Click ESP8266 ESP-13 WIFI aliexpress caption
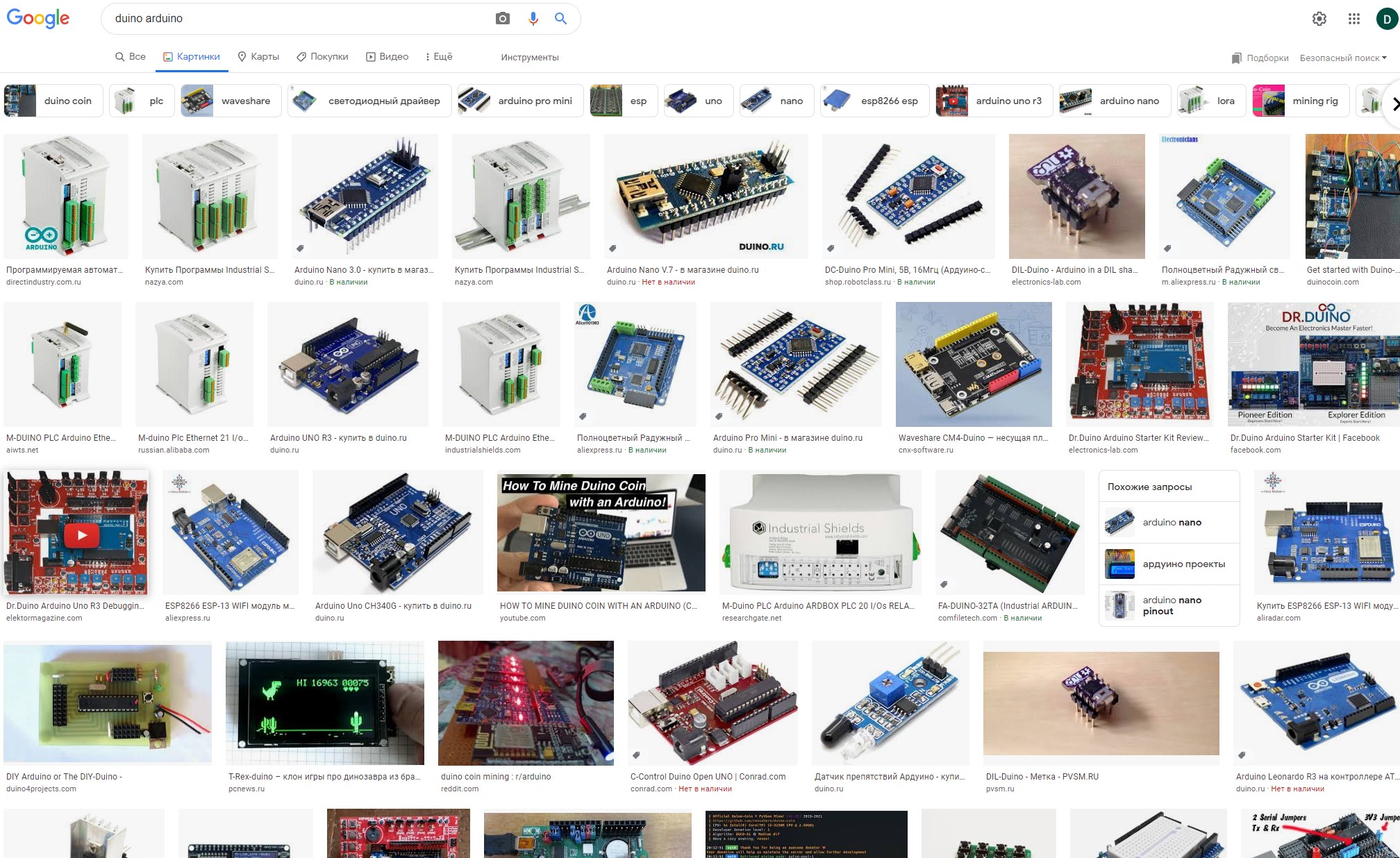Image resolution: width=1400 pixels, height=858 pixels. click(230, 606)
